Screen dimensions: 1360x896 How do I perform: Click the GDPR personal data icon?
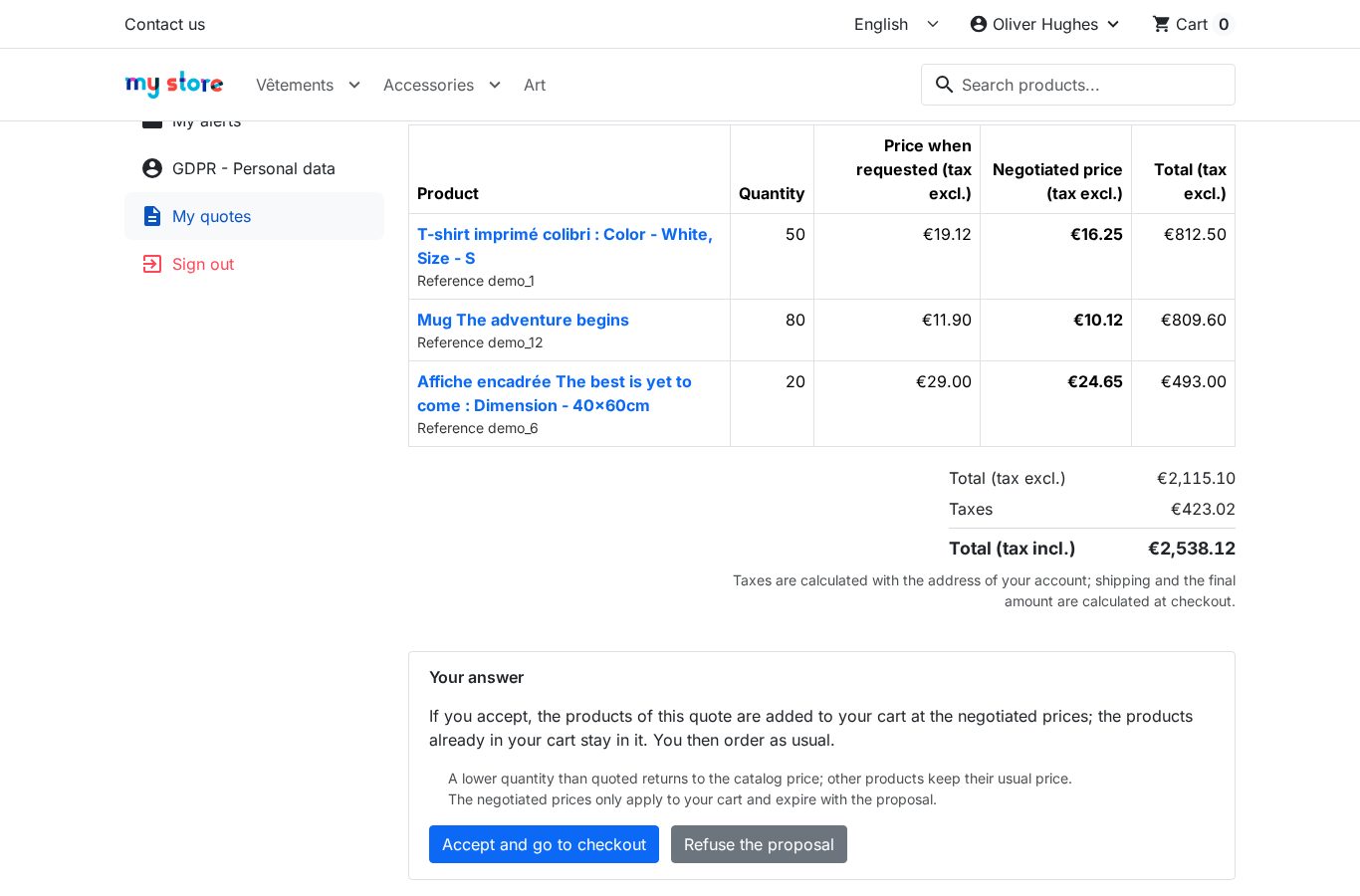click(x=152, y=168)
